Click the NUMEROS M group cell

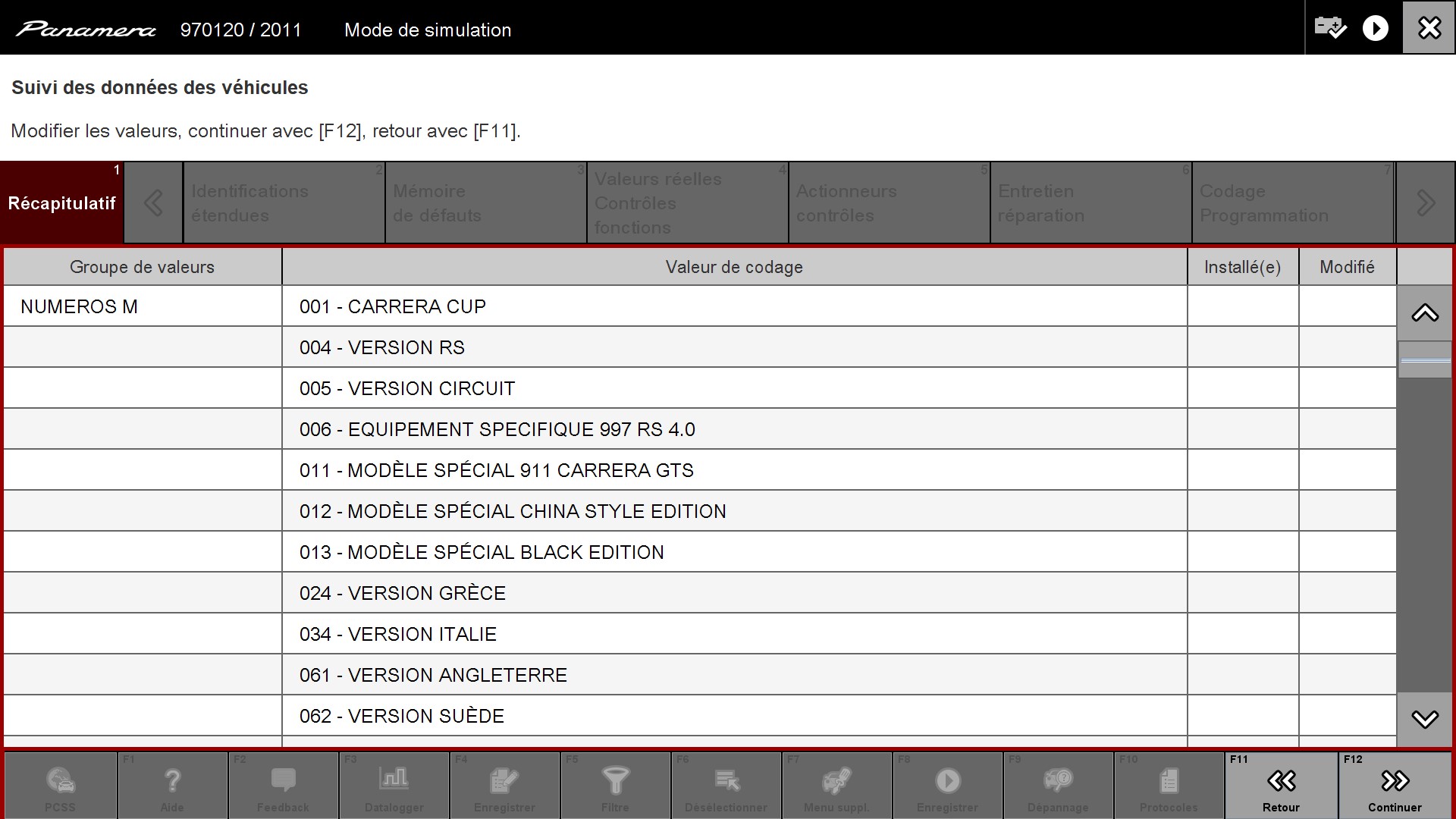pyautogui.click(x=143, y=306)
